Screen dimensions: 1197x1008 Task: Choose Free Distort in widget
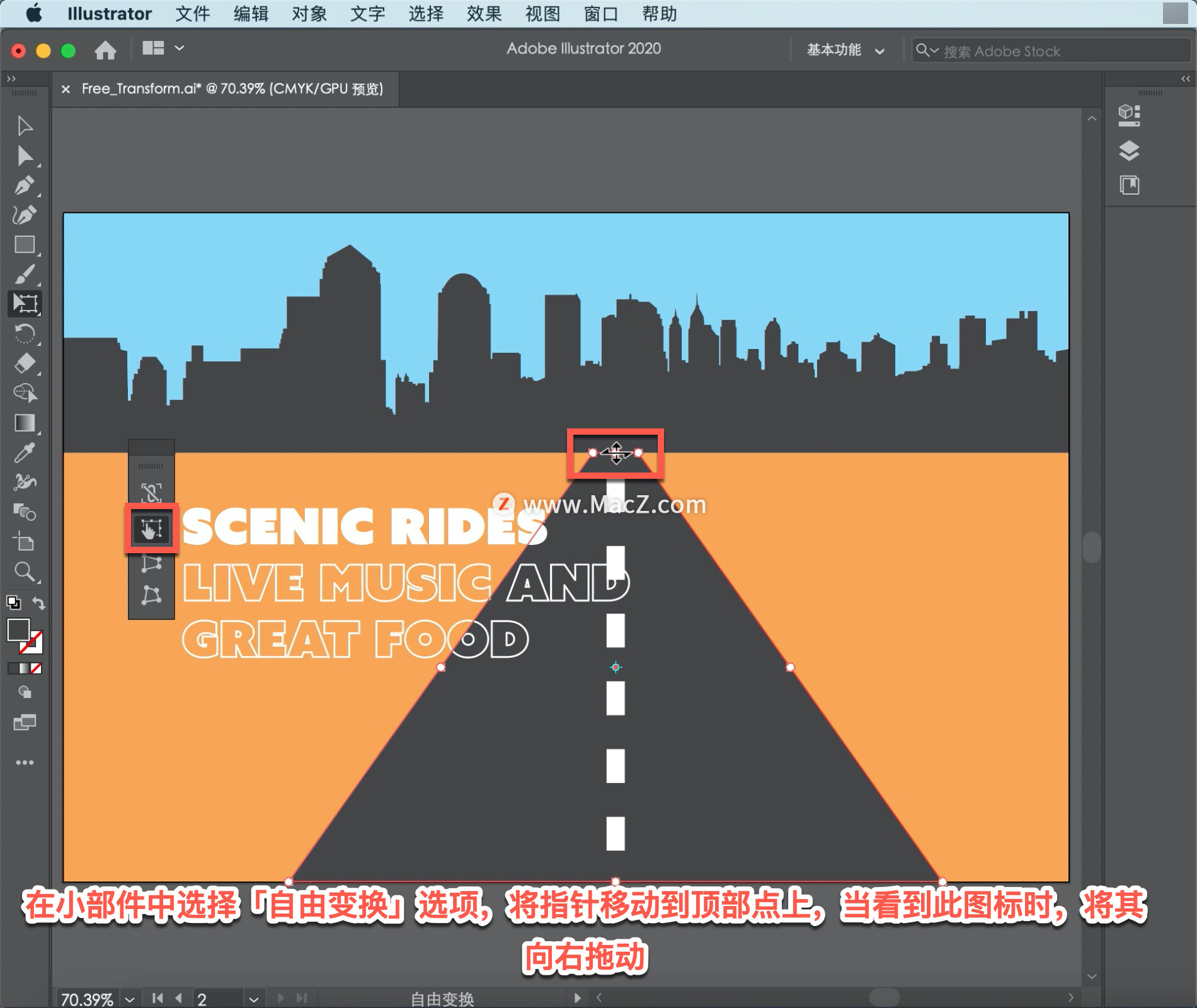click(151, 595)
